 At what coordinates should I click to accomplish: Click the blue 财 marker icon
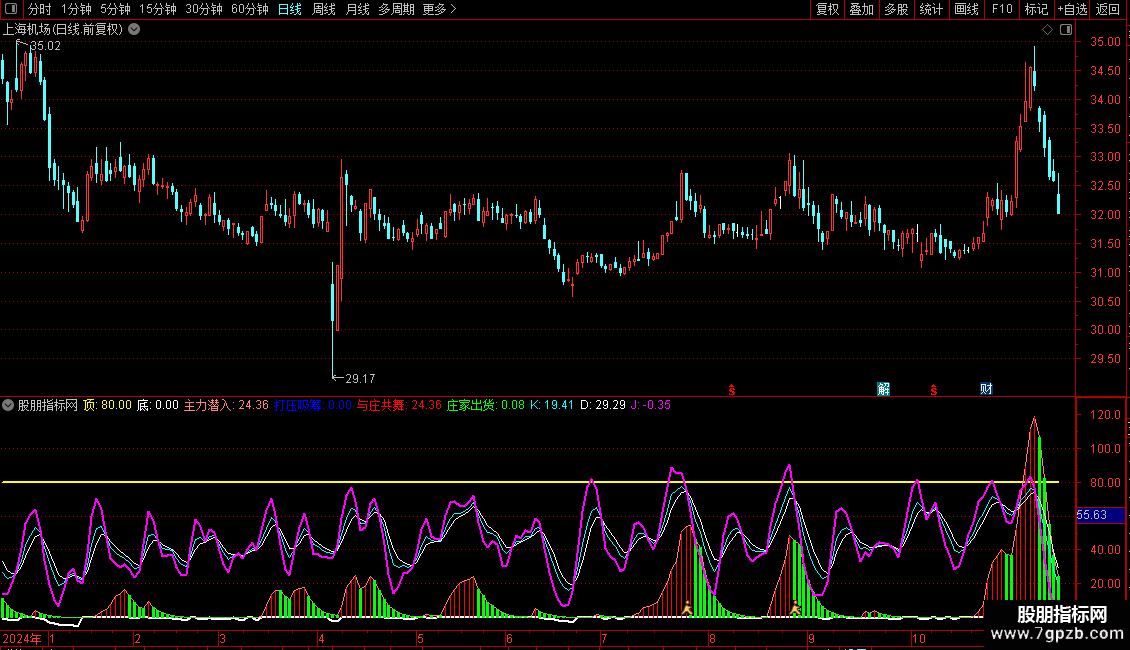point(986,389)
